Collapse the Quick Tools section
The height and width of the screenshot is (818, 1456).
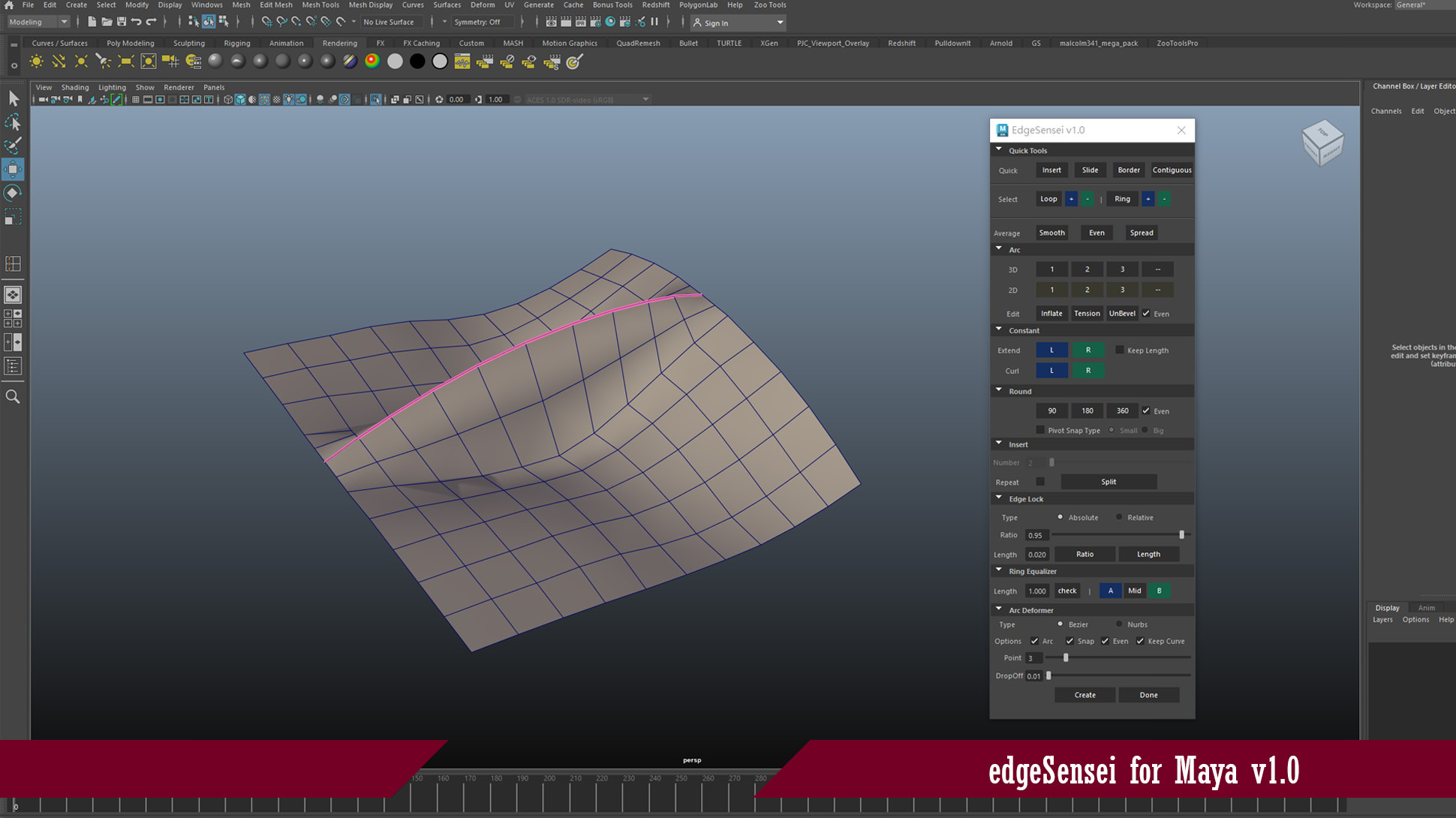pos(999,150)
